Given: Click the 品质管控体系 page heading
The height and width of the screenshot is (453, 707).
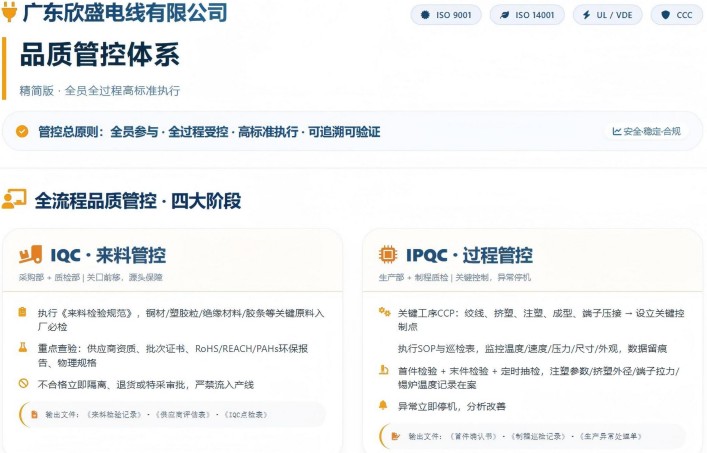Looking at the screenshot, I should 100,55.
